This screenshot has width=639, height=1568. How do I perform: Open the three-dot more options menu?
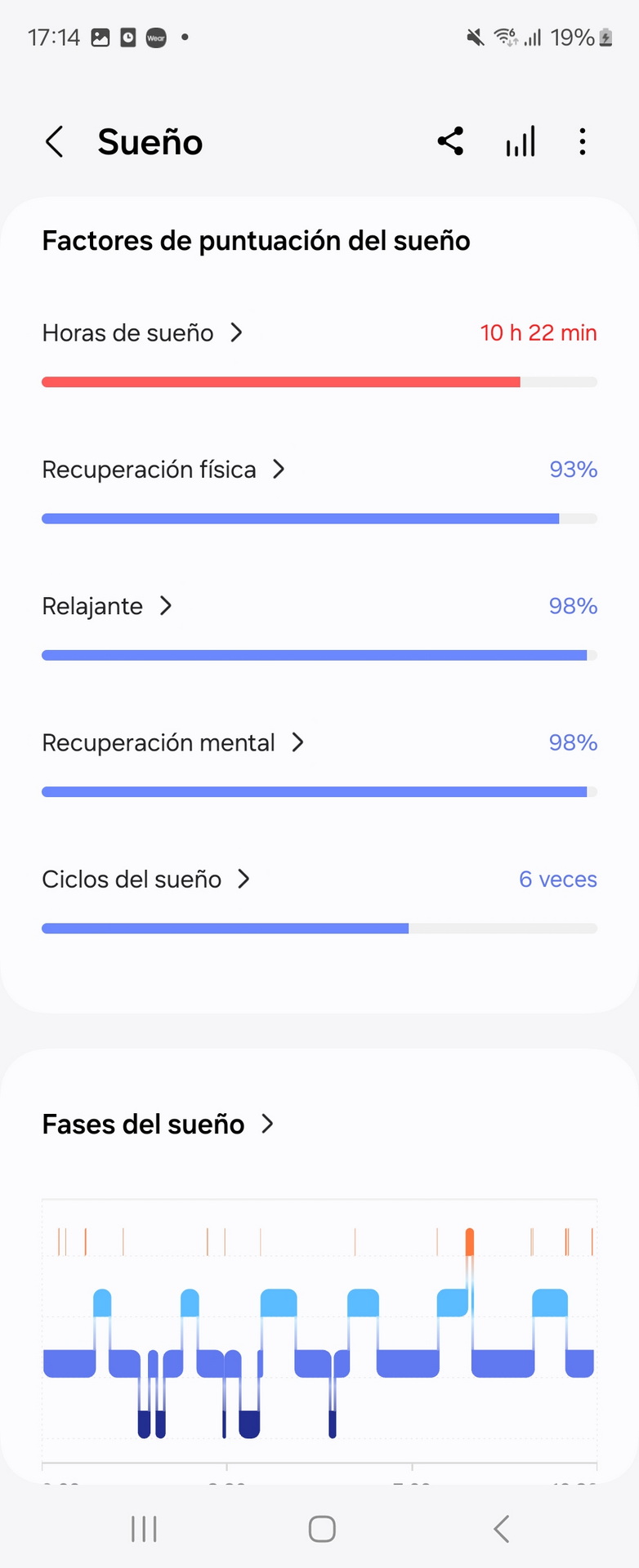pyautogui.click(x=582, y=141)
